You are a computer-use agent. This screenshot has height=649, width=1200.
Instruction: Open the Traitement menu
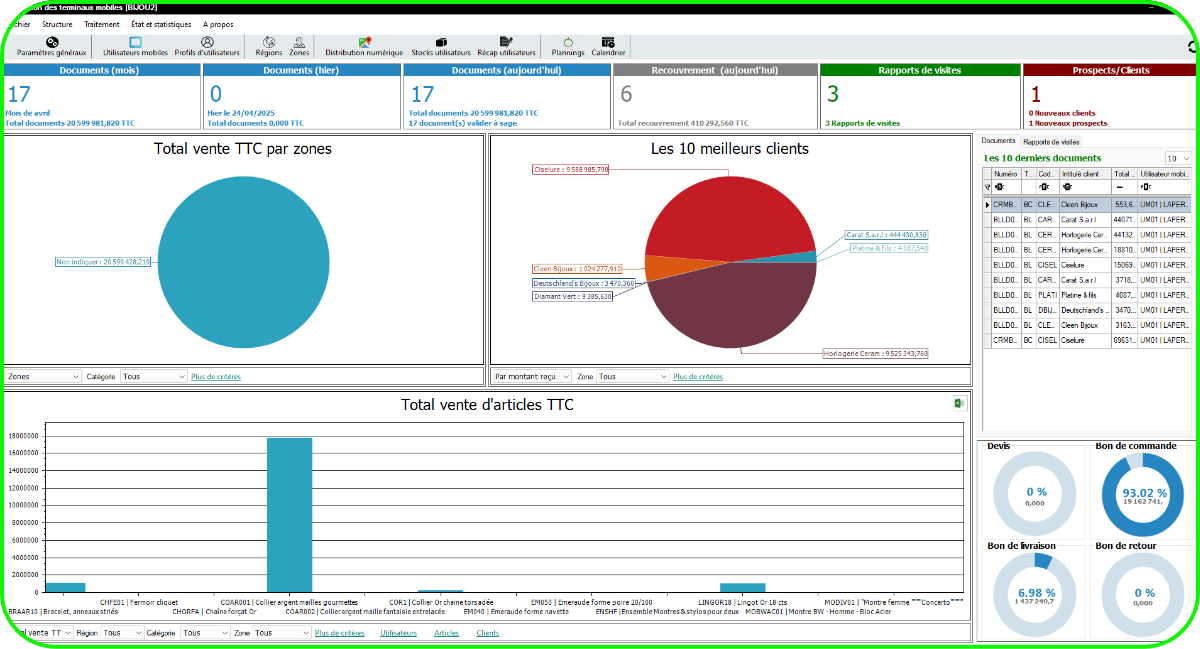click(102, 23)
